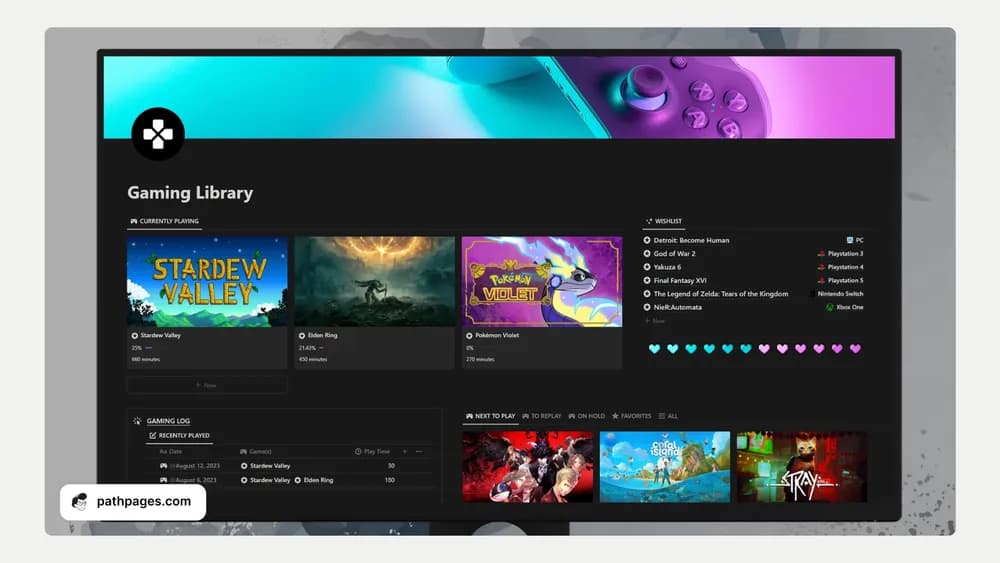Open the Stardew Valley cover image

click(x=207, y=281)
